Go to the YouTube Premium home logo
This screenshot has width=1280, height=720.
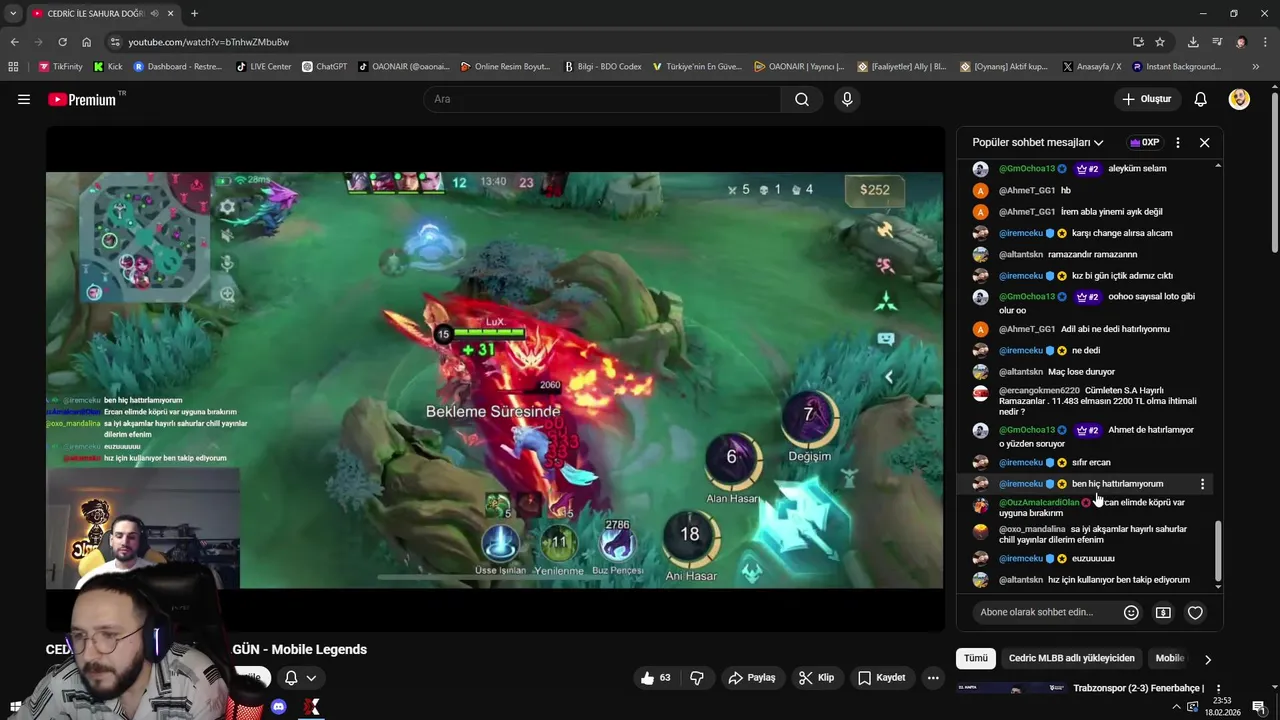point(84,99)
